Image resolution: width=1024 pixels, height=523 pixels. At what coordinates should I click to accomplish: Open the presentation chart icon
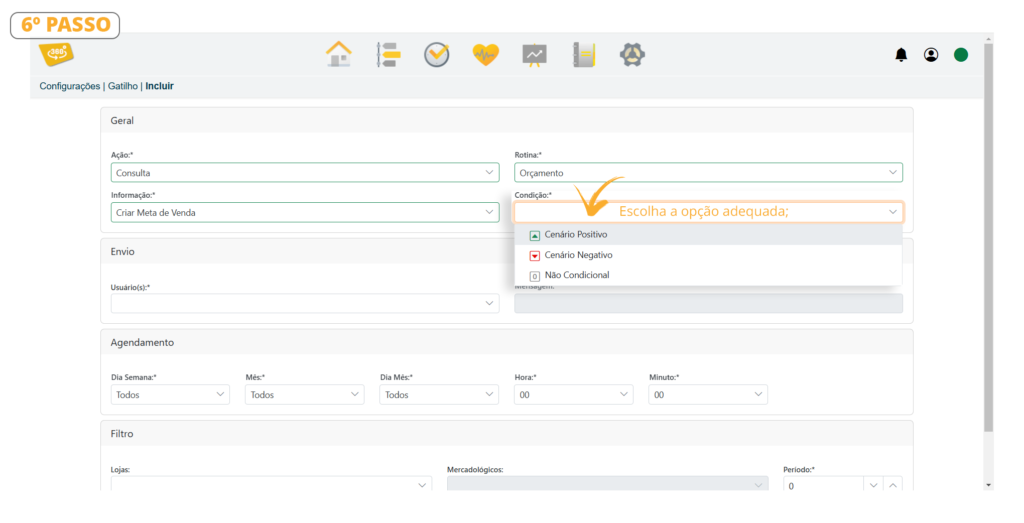tap(534, 55)
